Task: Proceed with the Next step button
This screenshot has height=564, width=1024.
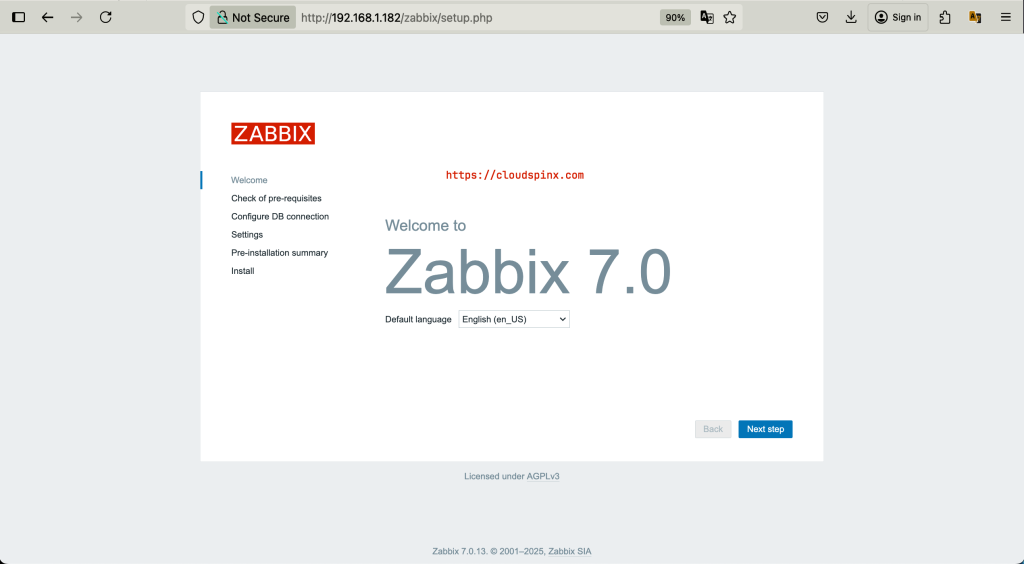Action: 765,429
